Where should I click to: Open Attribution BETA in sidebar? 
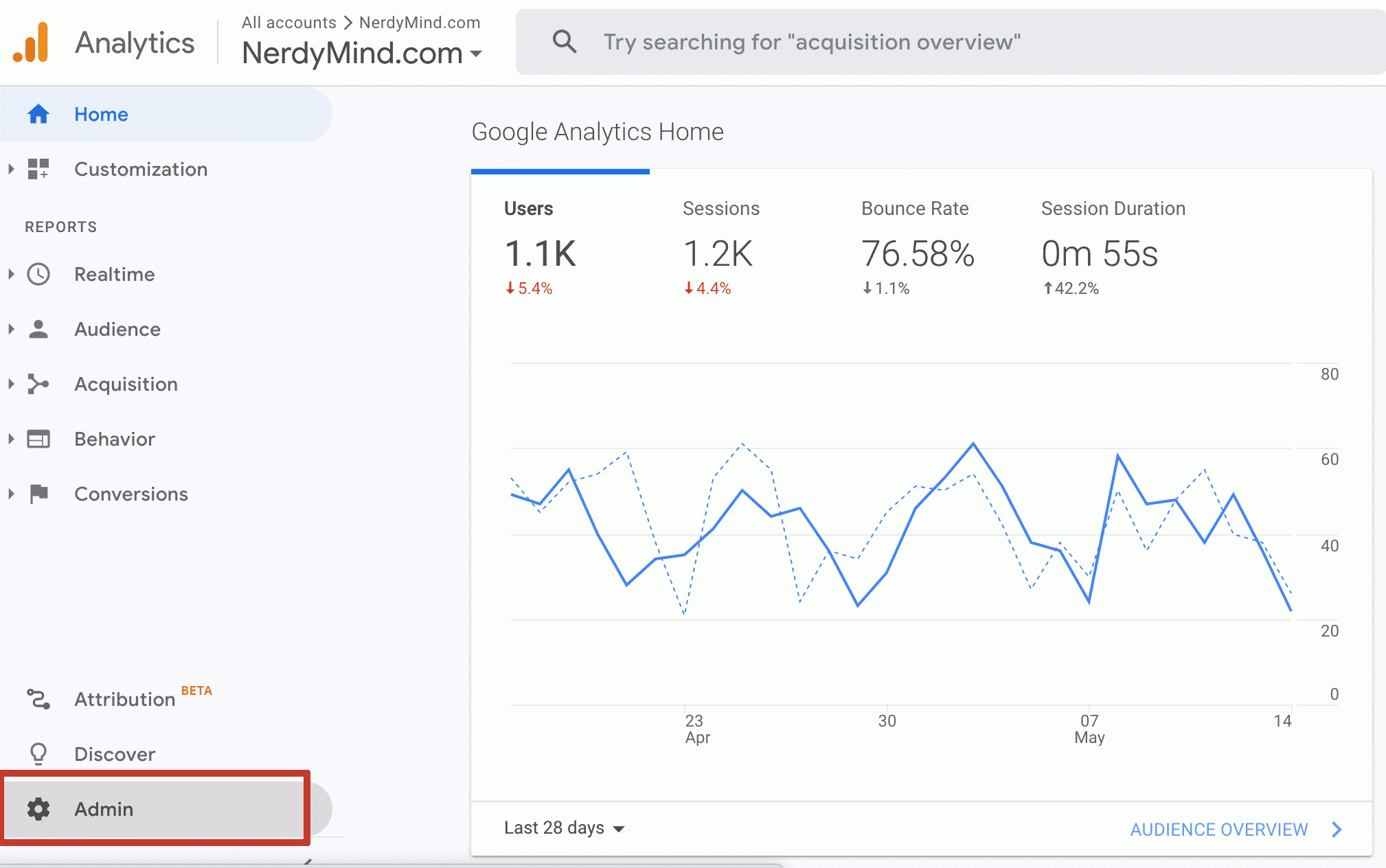166,699
